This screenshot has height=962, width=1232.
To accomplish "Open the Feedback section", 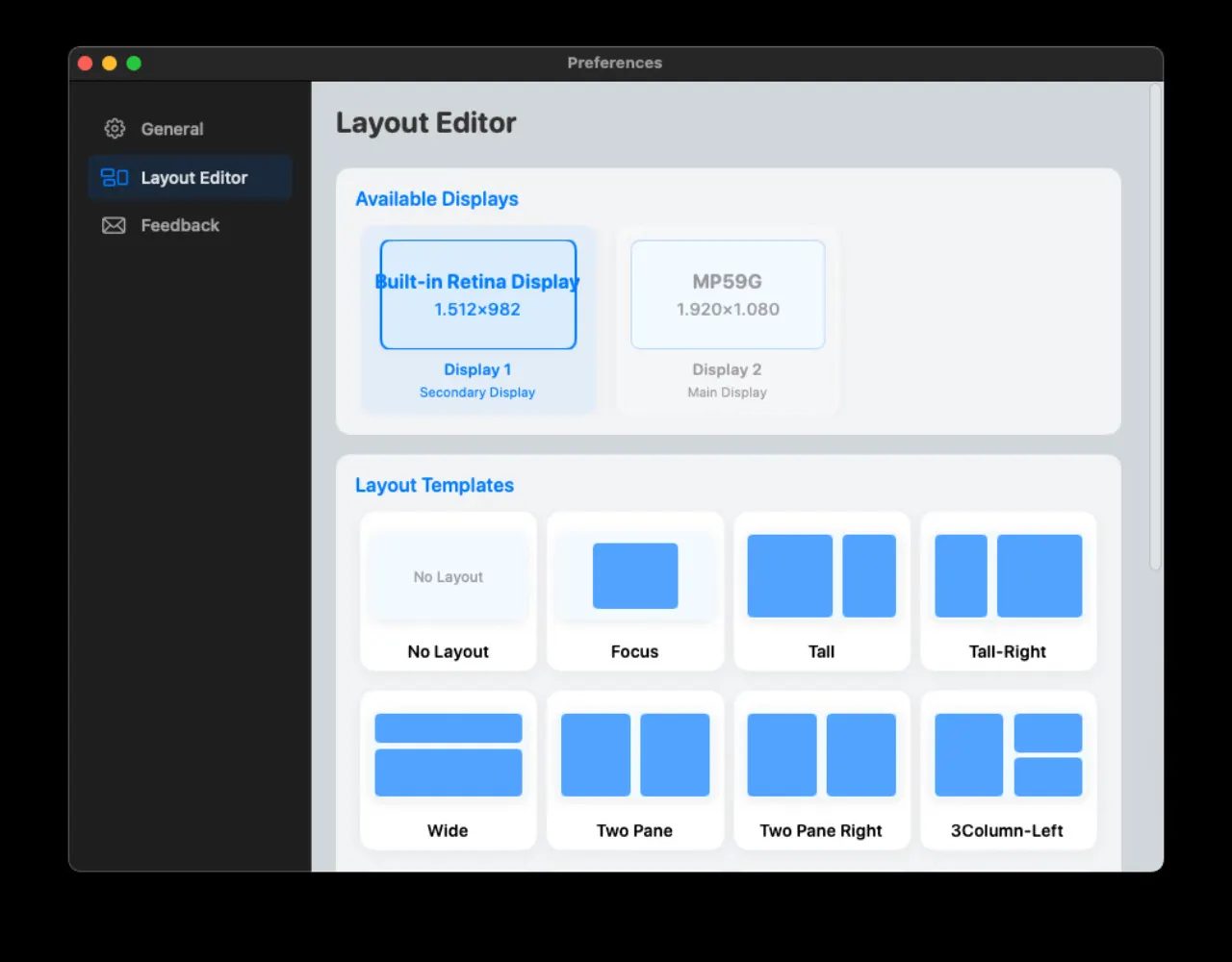I will tap(190, 225).
